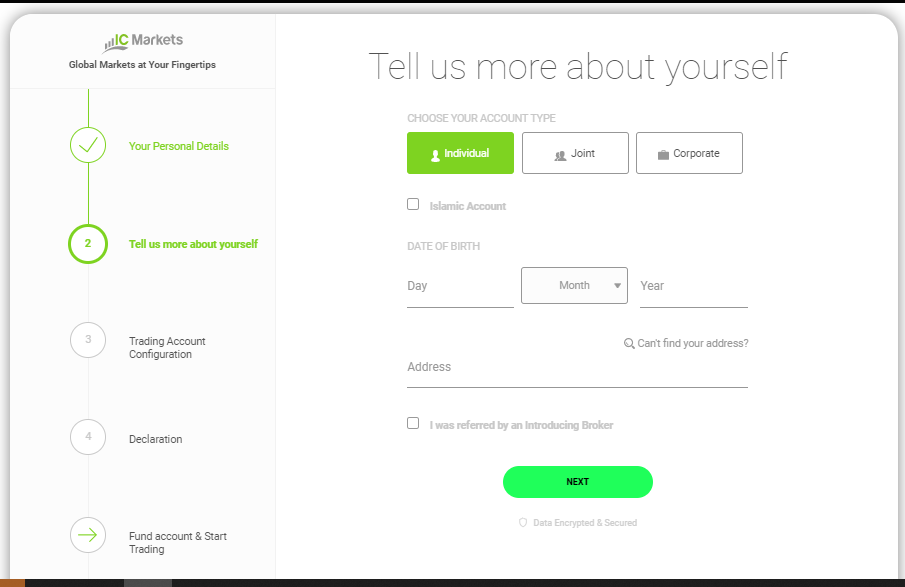
Task: Click the Data Encrypted & Secured text
Action: pyautogui.click(x=585, y=522)
